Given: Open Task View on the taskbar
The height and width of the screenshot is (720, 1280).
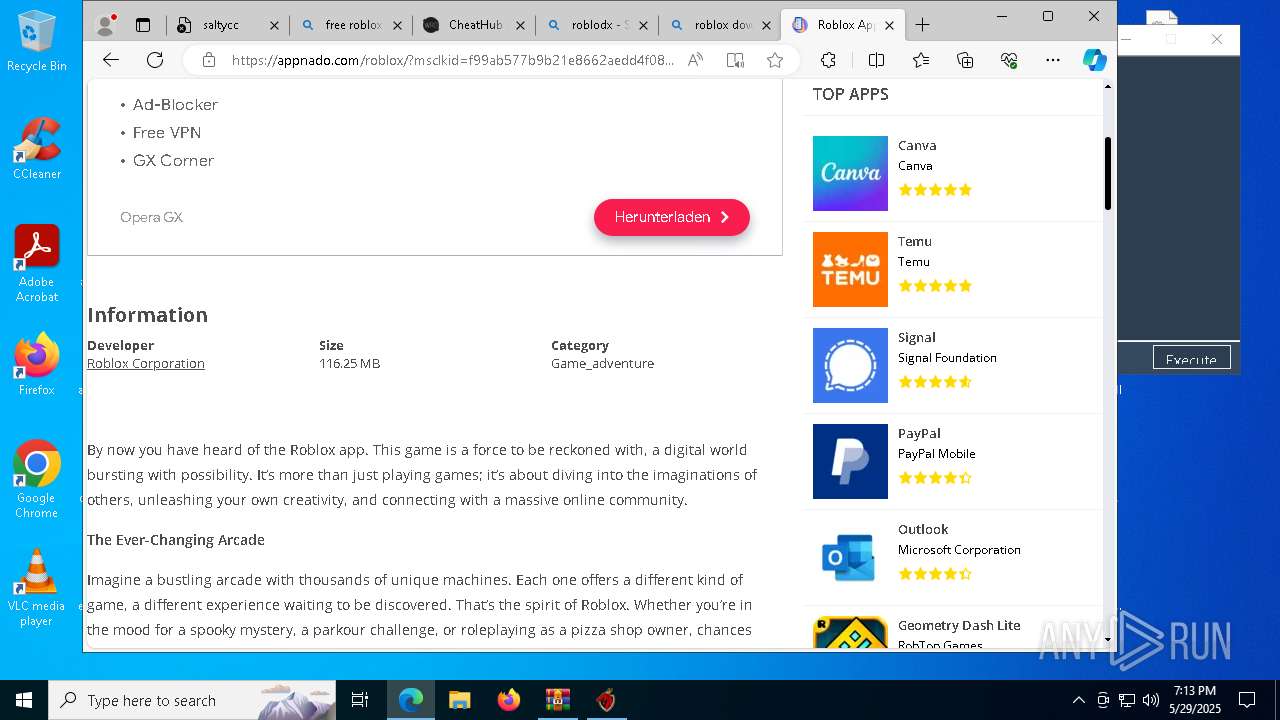Looking at the screenshot, I should pos(360,700).
